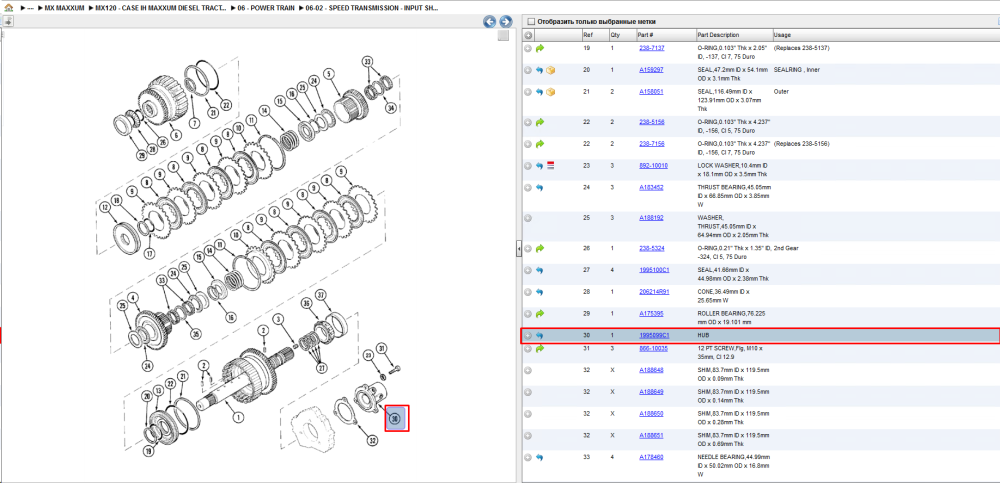1000x483 pixels.
Task: Click the package box icon for A159297
Action: pos(550,70)
